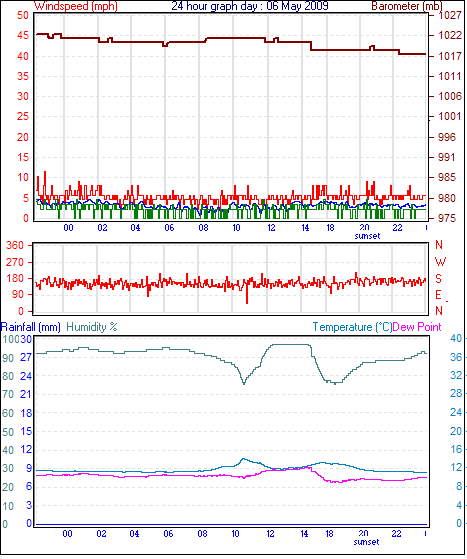Viewport: 467px width, 559px height.
Task: Click the 12 hour tick on top graph
Action: click(271, 228)
